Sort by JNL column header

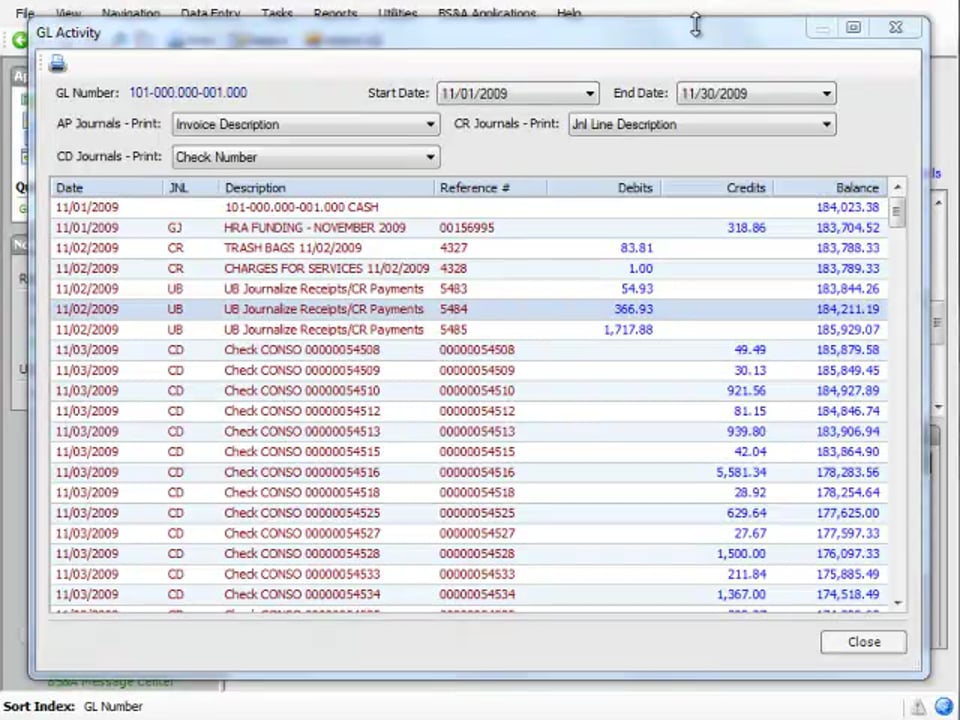[x=191, y=188]
